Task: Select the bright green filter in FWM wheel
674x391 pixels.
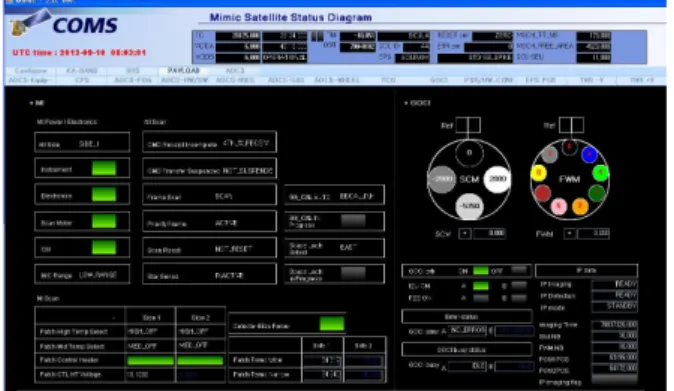Action: pos(600,173)
